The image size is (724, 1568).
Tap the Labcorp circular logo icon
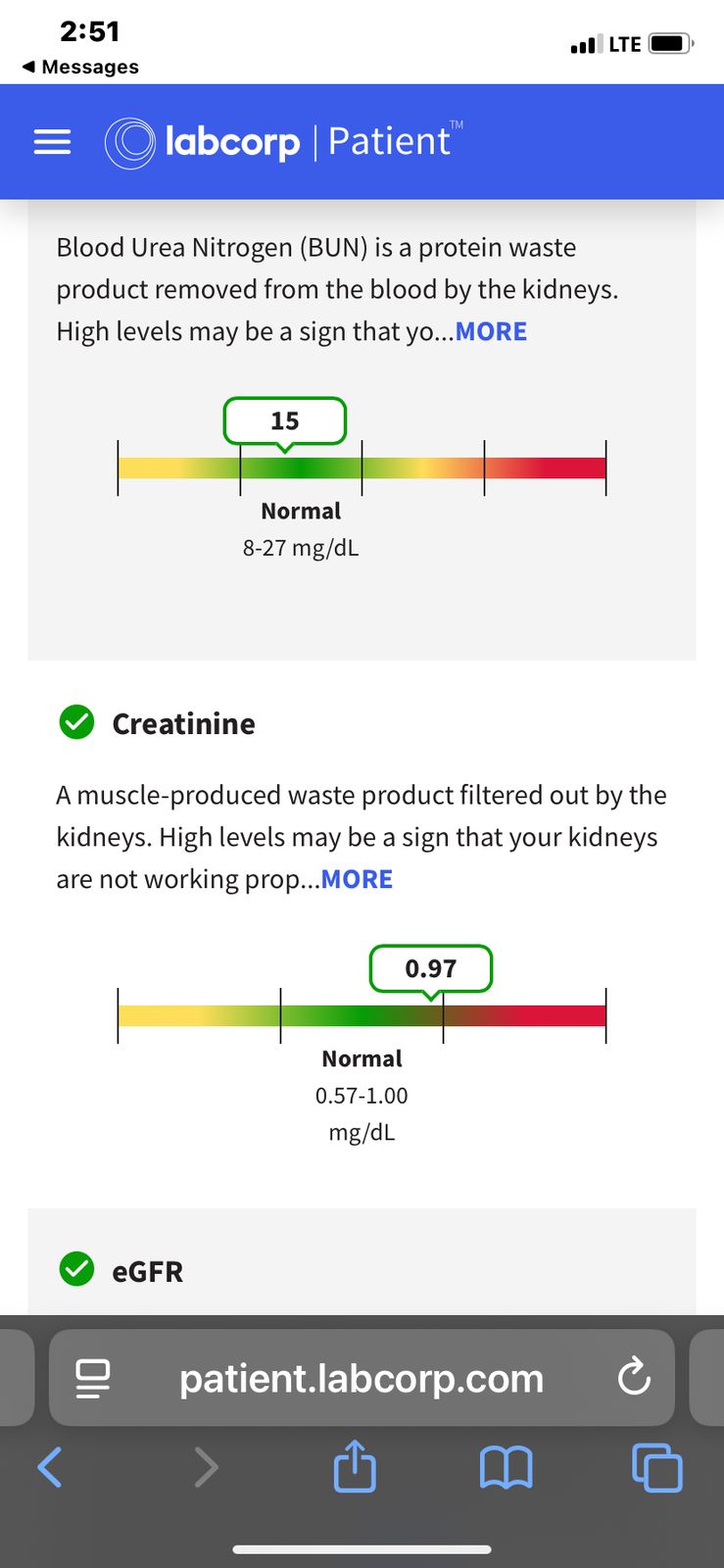click(129, 143)
